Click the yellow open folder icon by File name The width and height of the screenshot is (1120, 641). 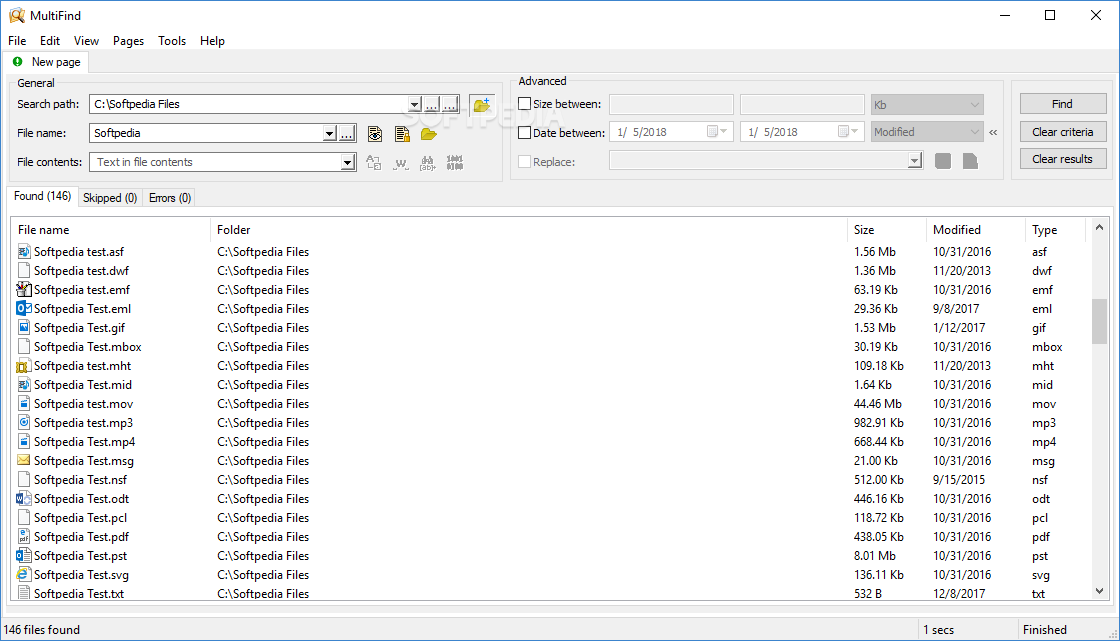pyautogui.click(x=429, y=134)
